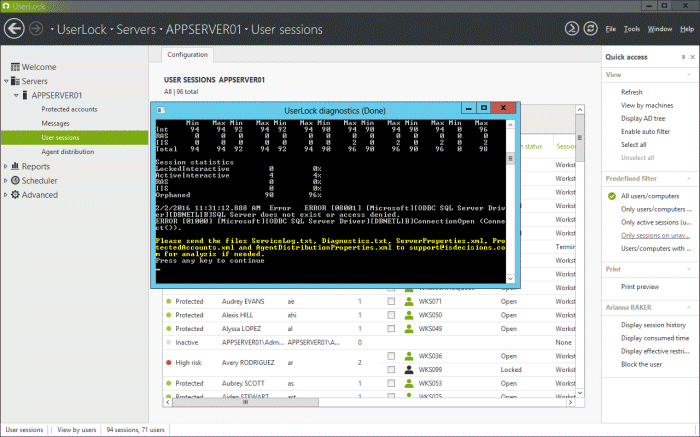The height and width of the screenshot is (437, 700).
Task: Open Protected accounts in the tree
Action: [x=69, y=109]
